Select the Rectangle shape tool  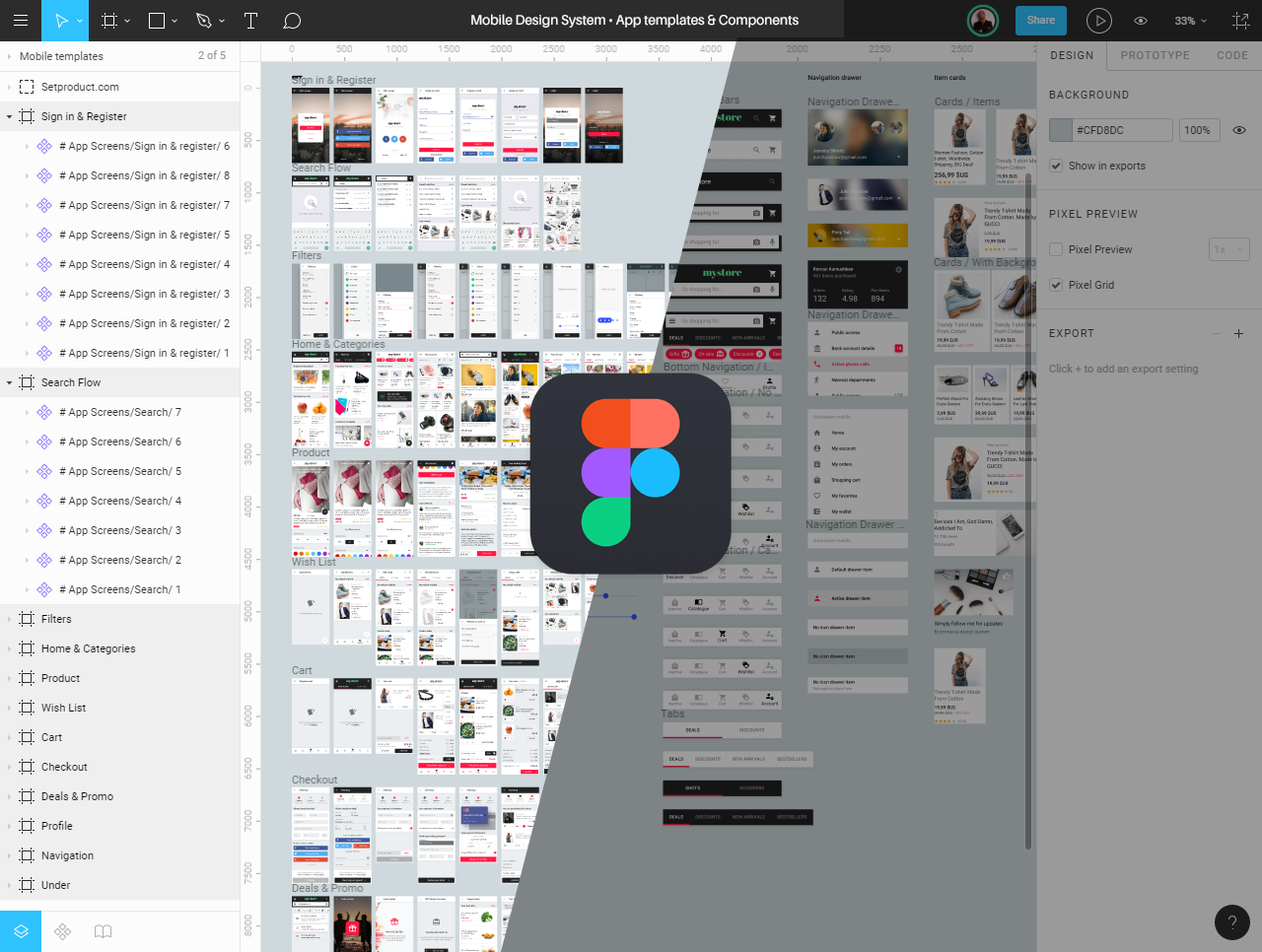[x=158, y=20]
